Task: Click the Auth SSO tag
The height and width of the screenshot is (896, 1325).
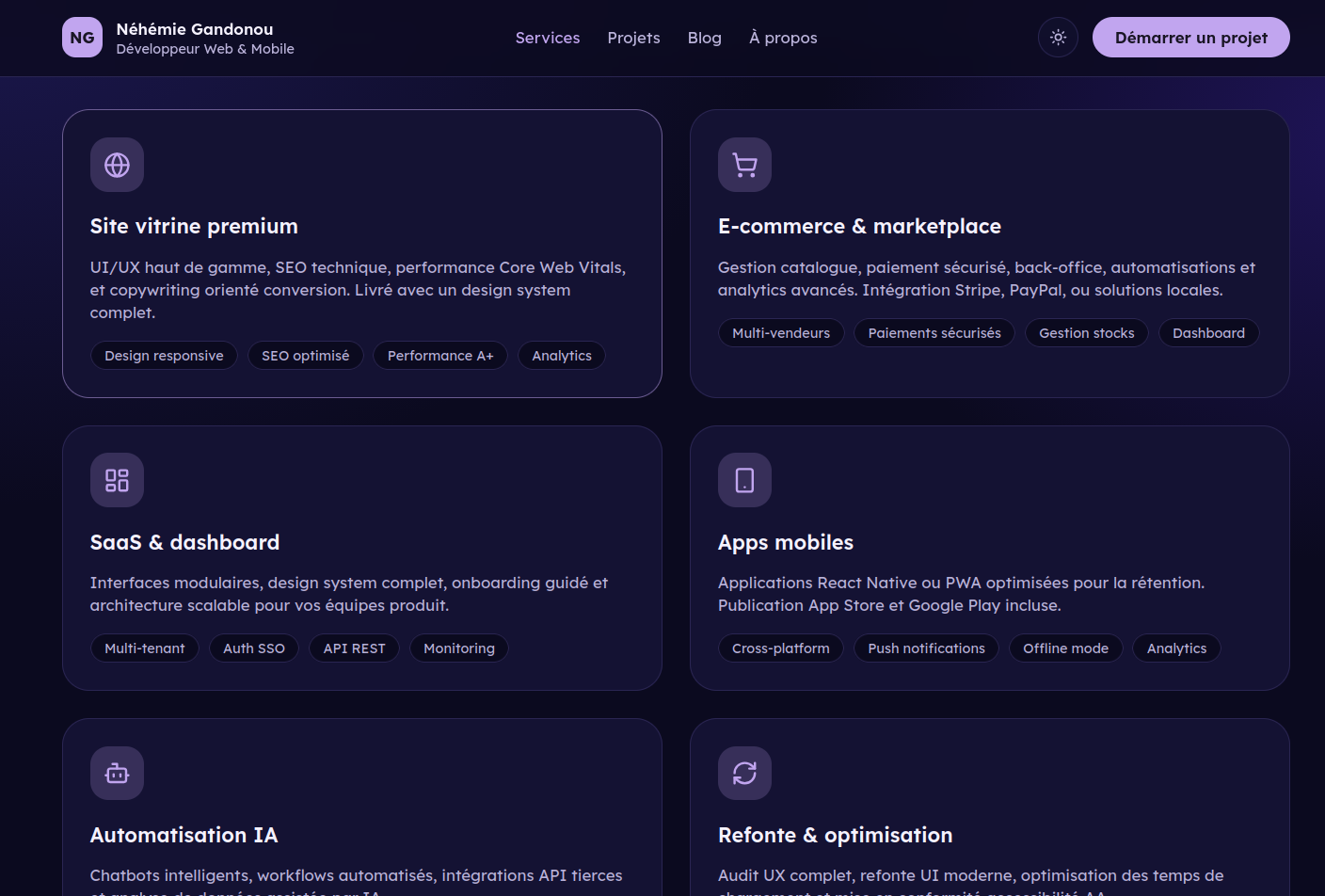Action: point(254,648)
